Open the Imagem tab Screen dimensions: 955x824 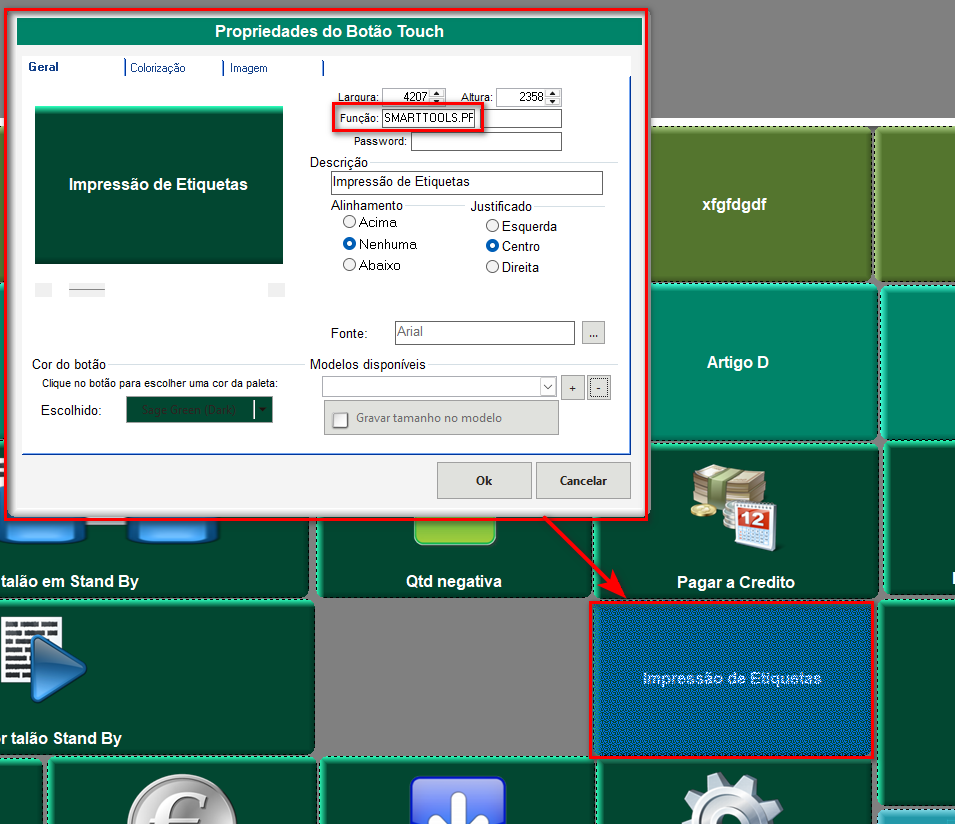coord(248,68)
